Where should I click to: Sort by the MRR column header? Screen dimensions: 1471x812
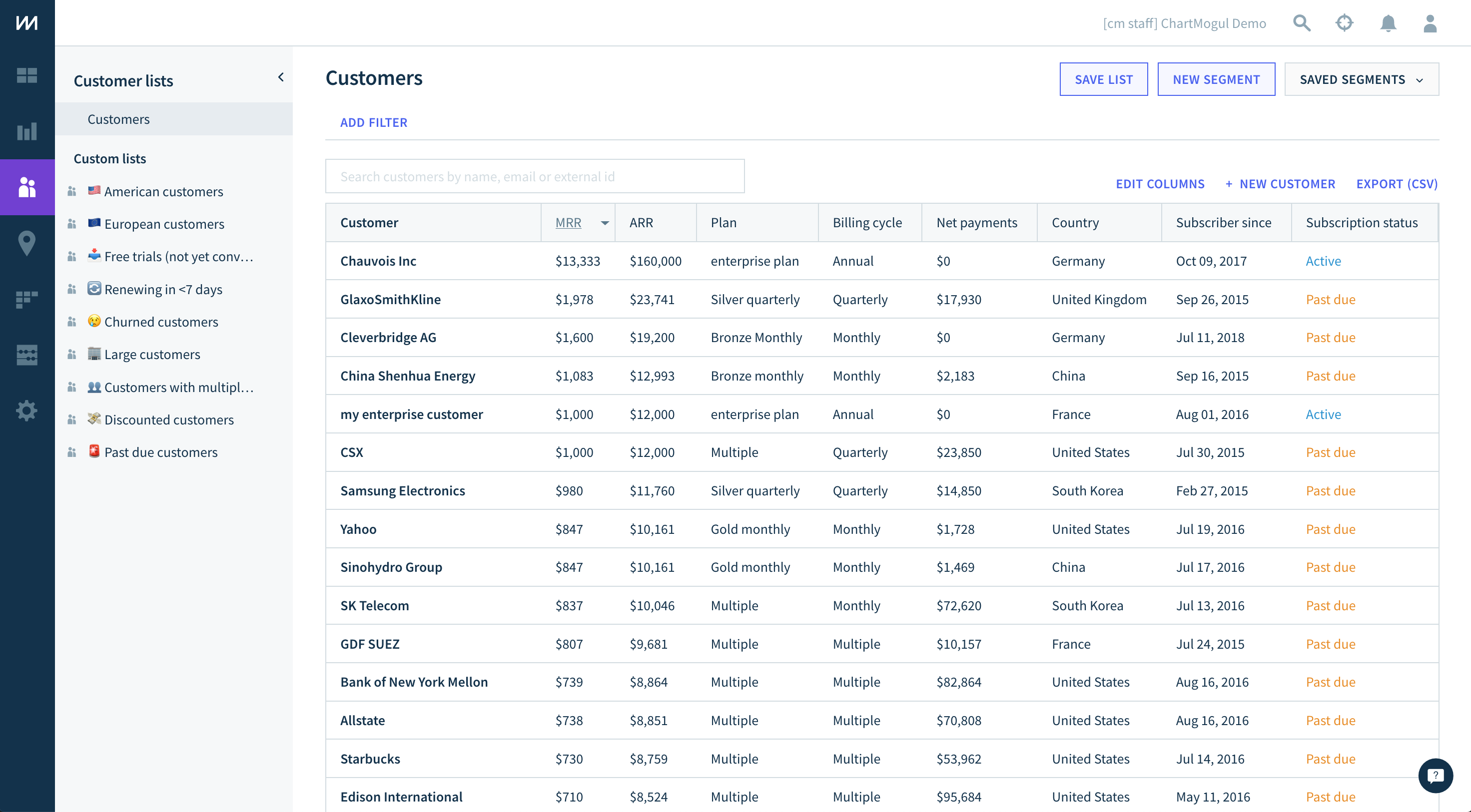(x=568, y=223)
